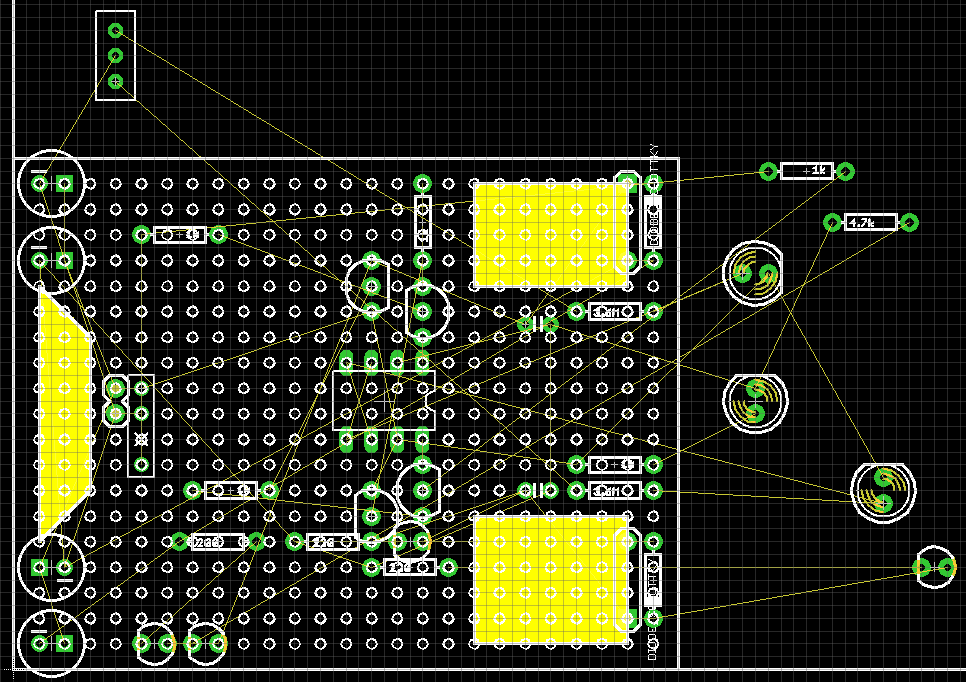Click the lower vertical diode on the right edge
The height and width of the screenshot is (682, 966).
653,581
